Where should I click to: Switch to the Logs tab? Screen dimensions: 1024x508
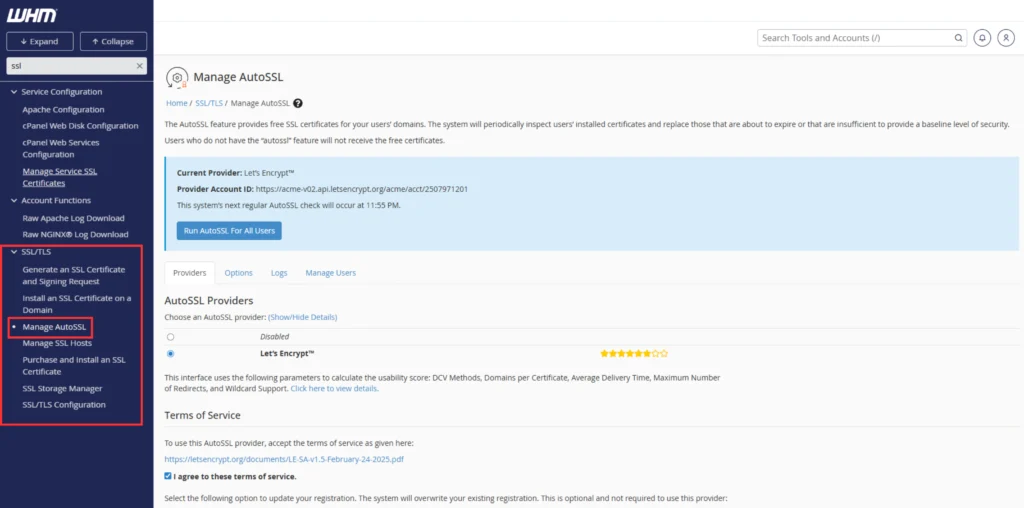click(279, 273)
